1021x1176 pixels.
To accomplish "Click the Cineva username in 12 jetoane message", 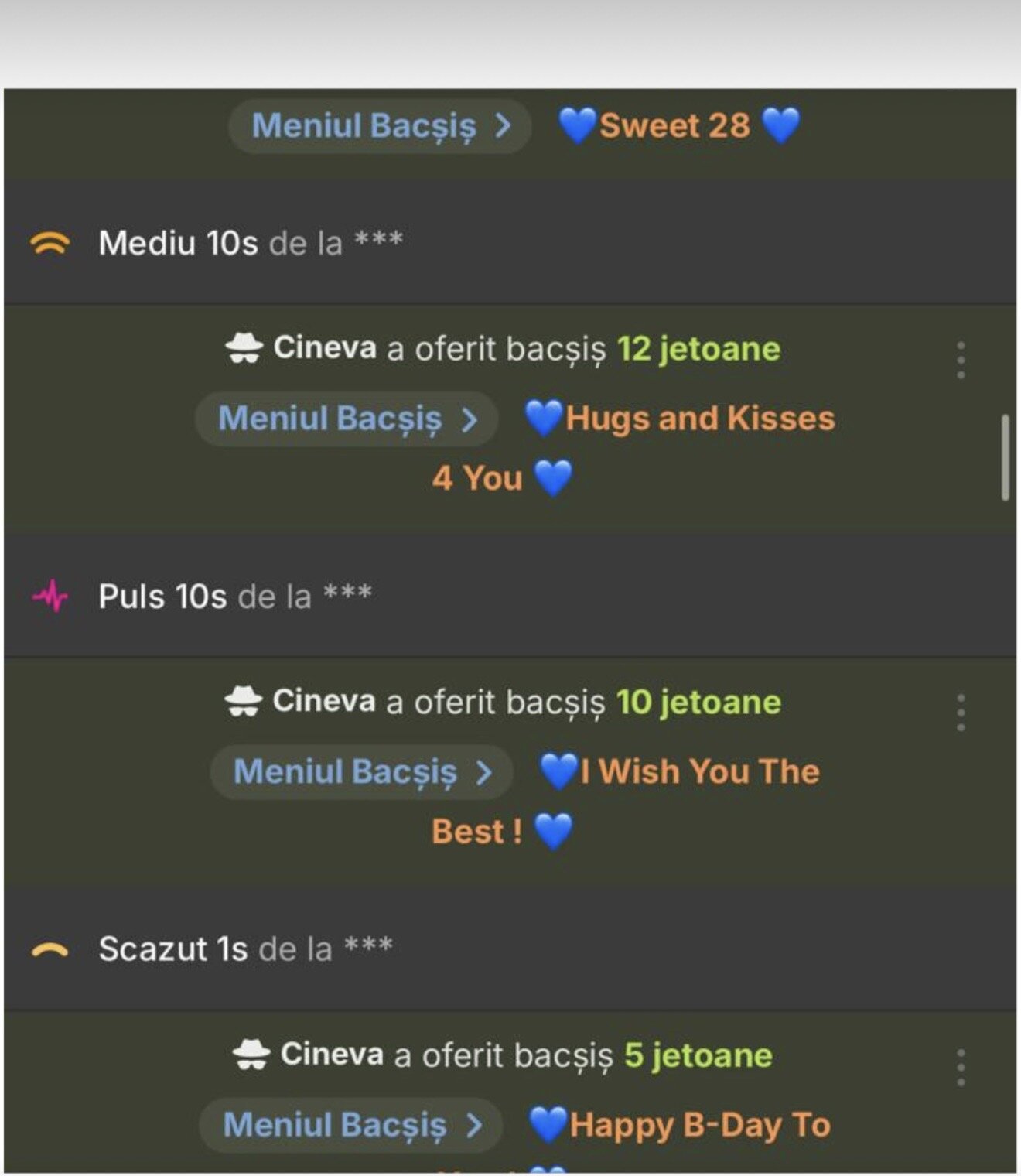I will click(325, 347).
